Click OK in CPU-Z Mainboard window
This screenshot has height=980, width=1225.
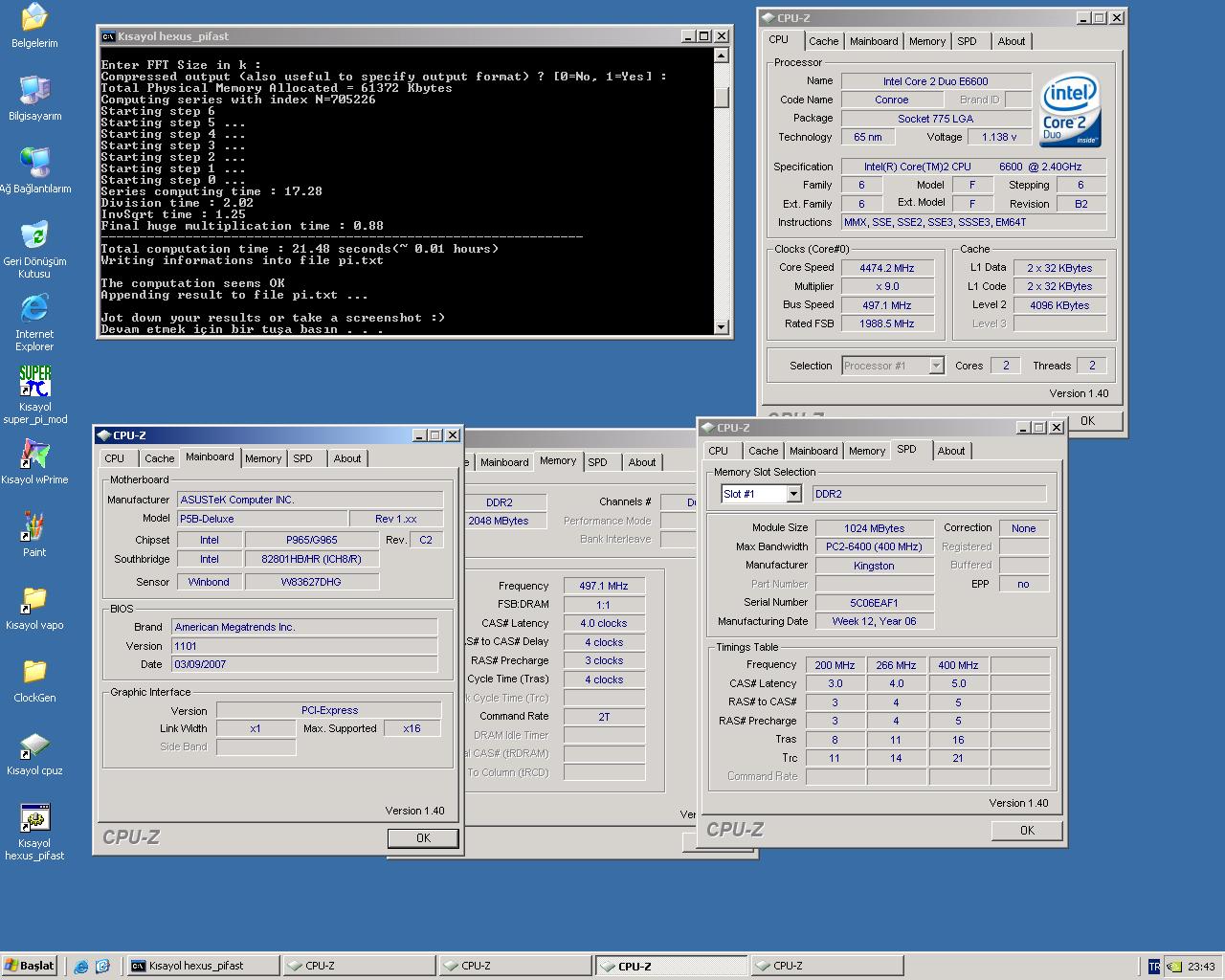[423, 838]
